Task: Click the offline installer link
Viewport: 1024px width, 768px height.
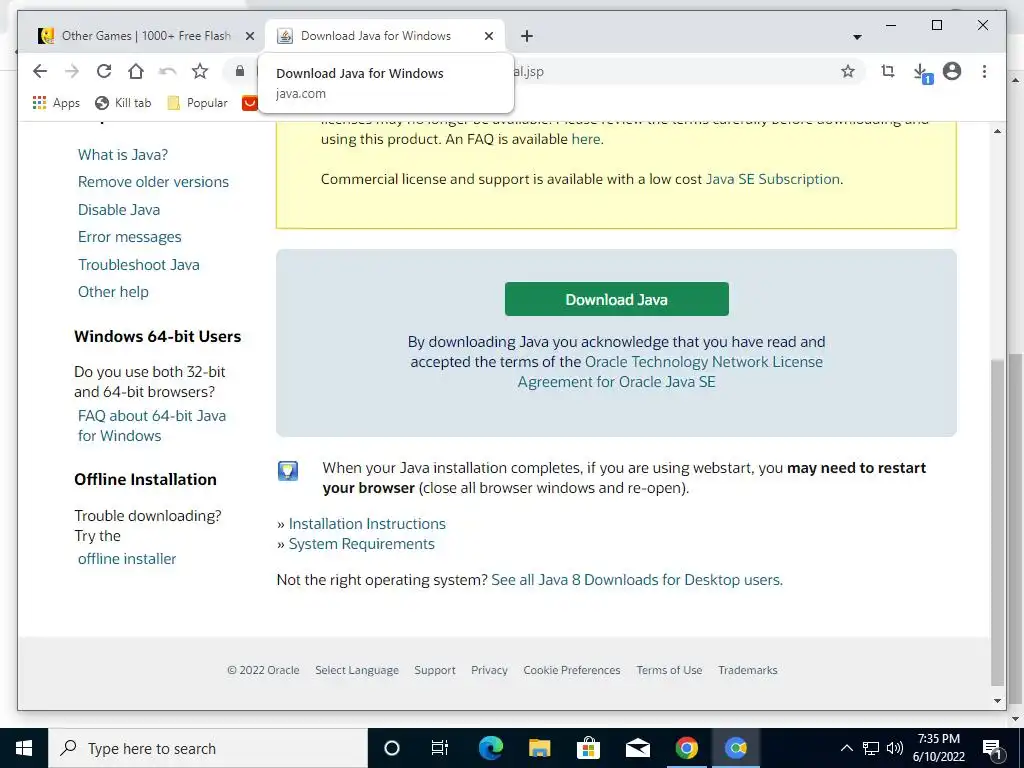Action: 127,559
